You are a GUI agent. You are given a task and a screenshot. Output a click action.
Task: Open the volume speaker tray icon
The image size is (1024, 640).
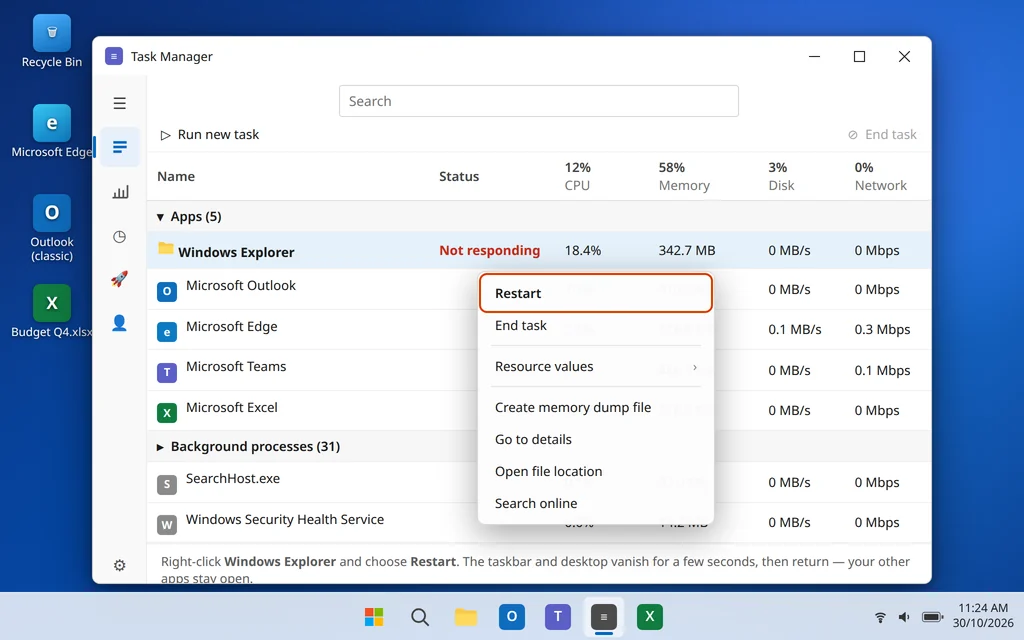click(904, 617)
